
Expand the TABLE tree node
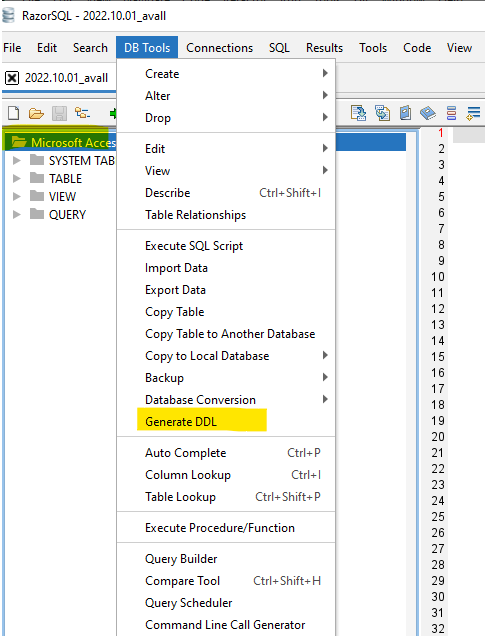16,178
